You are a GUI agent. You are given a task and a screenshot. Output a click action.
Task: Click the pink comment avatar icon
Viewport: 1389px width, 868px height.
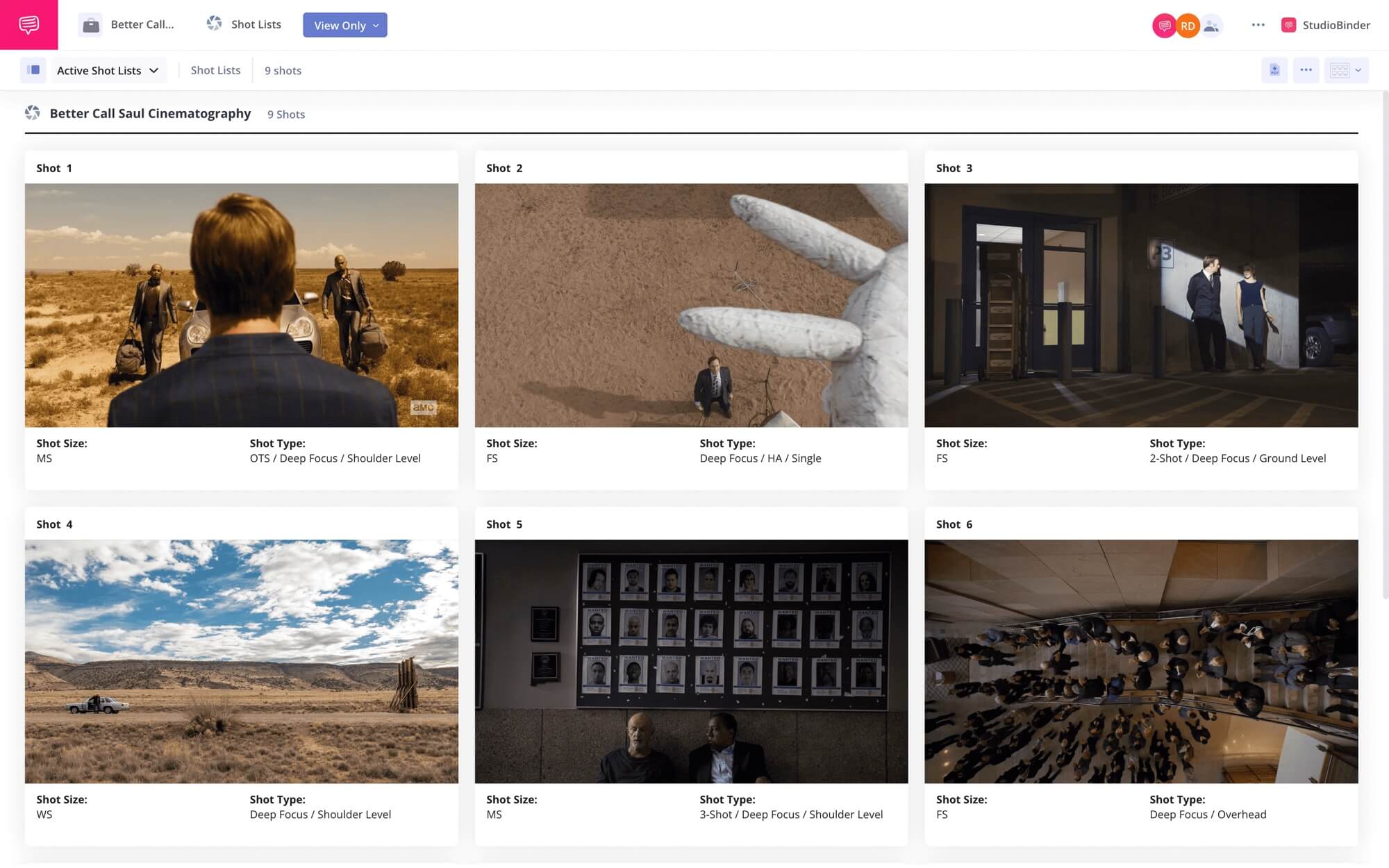click(1164, 26)
